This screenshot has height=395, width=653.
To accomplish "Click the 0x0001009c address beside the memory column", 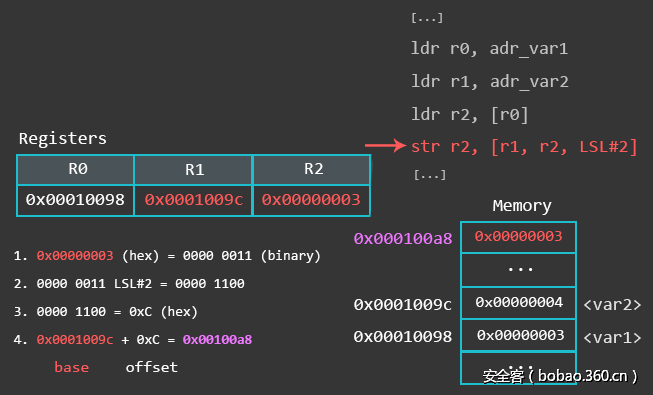I will coord(403,305).
